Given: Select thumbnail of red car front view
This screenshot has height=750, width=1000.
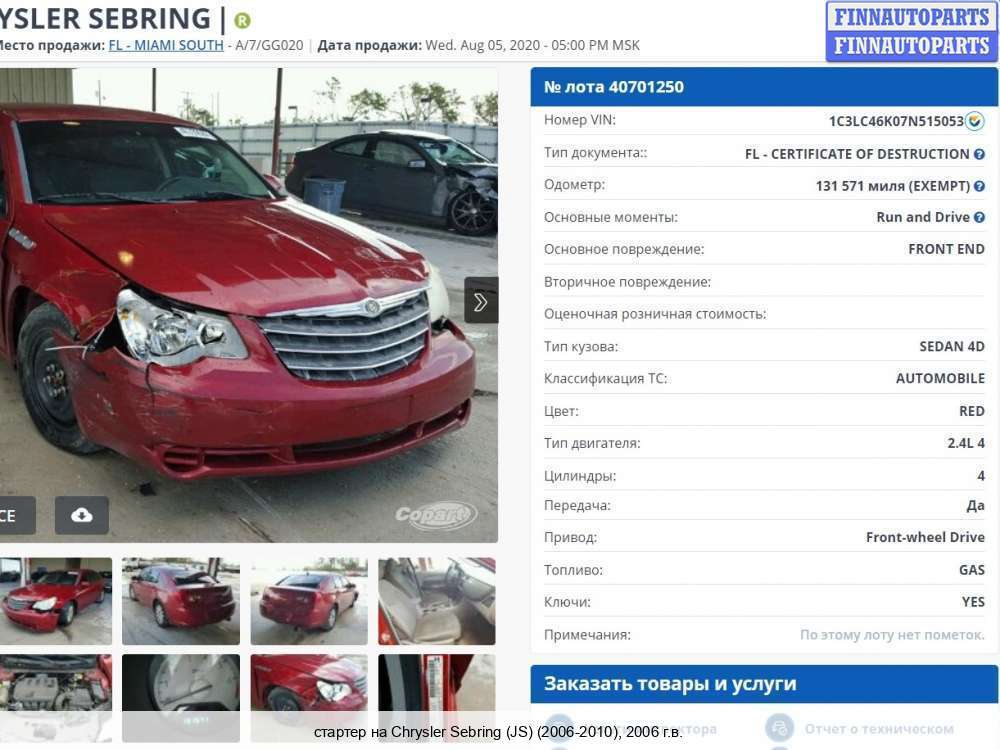Looking at the screenshot, I should 55,601.
